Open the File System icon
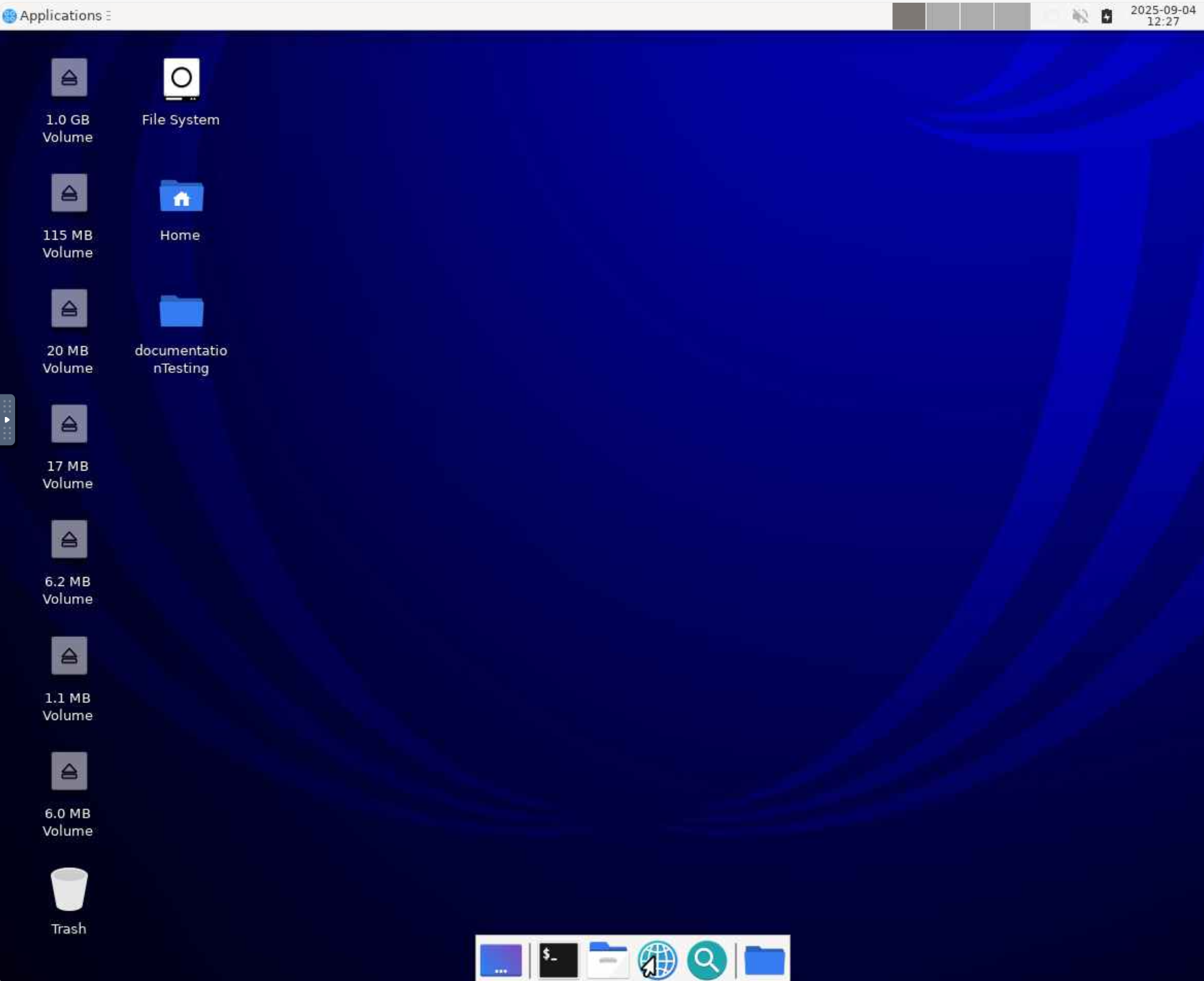 click(180, 79)
